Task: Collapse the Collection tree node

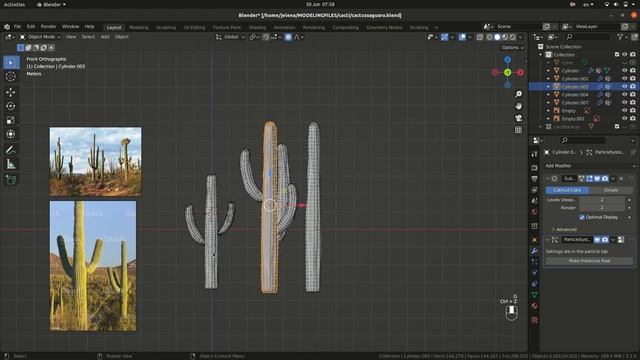Action: pyautogui.click(x=540, y=55)
